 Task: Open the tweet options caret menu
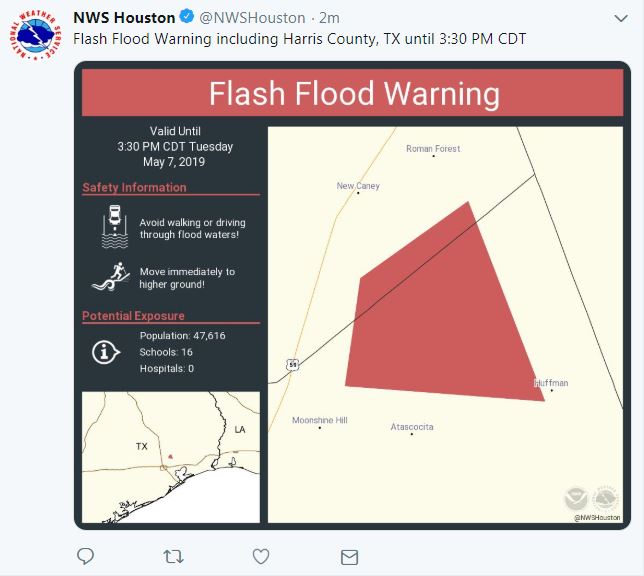621,18
